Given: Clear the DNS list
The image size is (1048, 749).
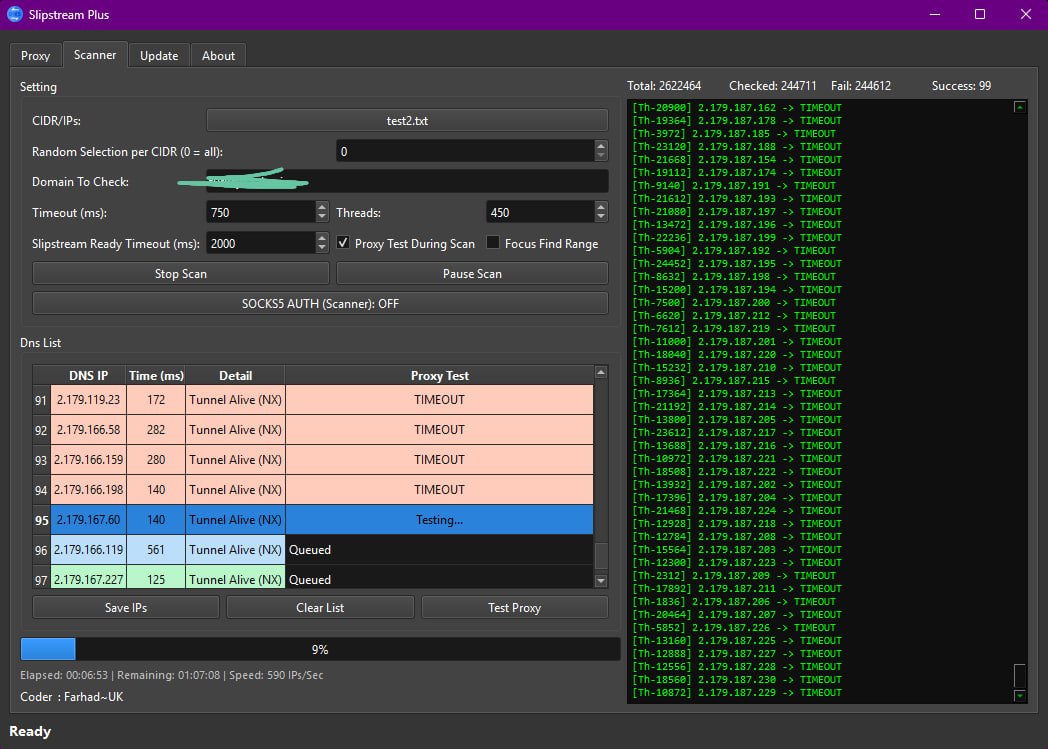Looking at the screenshot, I should (320, 607).
